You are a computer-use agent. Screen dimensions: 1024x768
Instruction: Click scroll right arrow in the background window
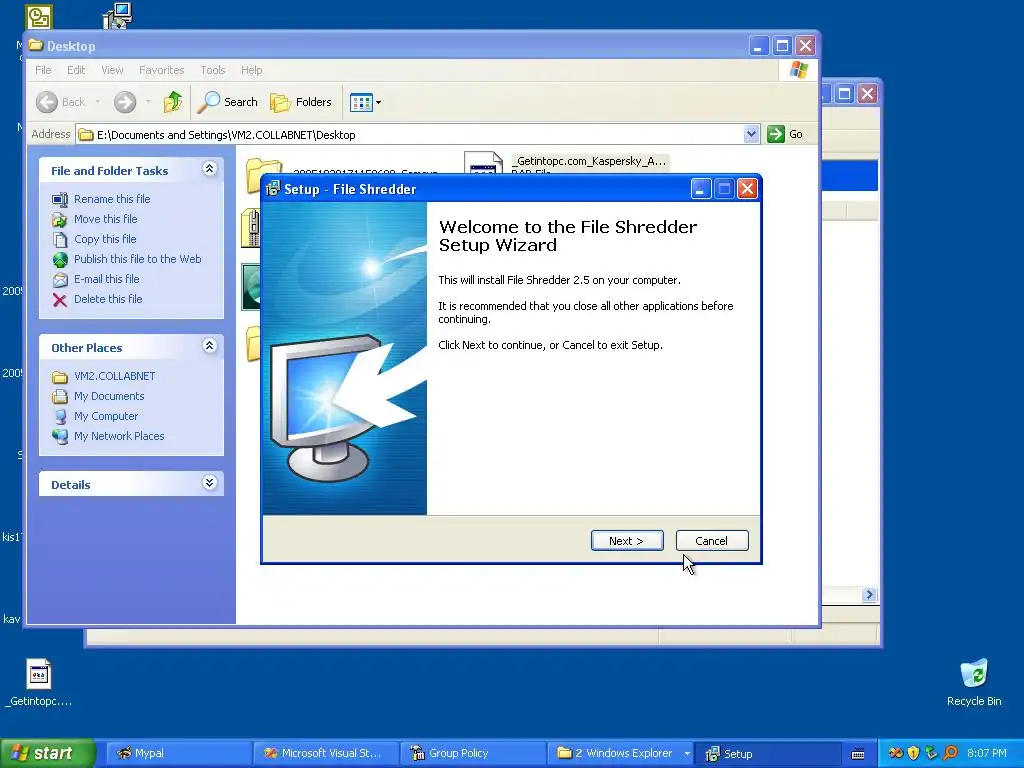click(869, 594)
